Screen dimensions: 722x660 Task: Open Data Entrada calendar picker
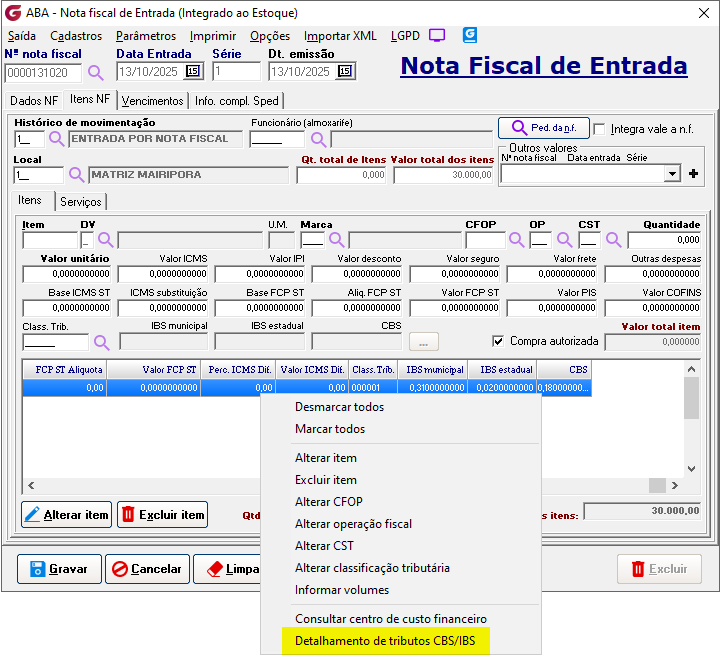pyautogui.click(x=192, y=71)
